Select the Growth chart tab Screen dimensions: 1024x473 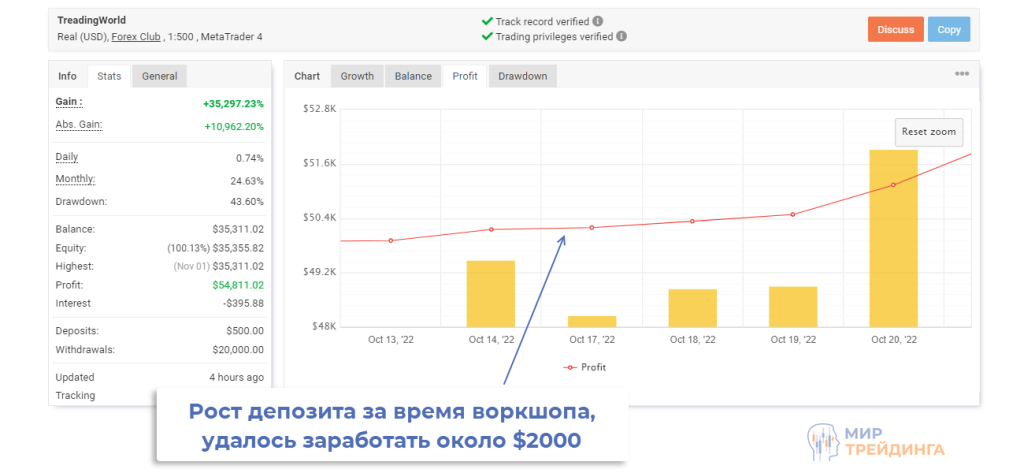357,76
